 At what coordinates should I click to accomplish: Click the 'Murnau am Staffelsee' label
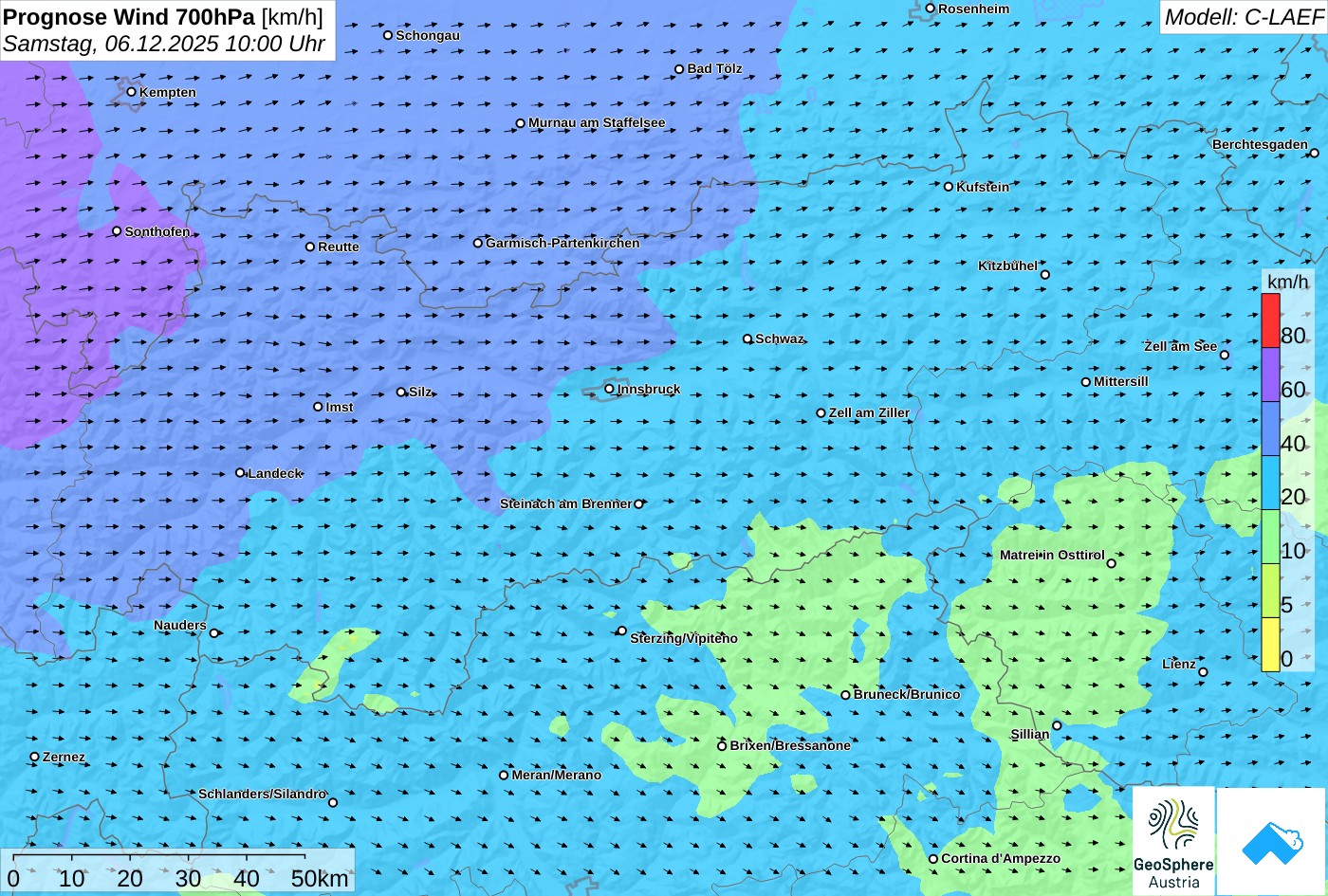tap(597, 122)
